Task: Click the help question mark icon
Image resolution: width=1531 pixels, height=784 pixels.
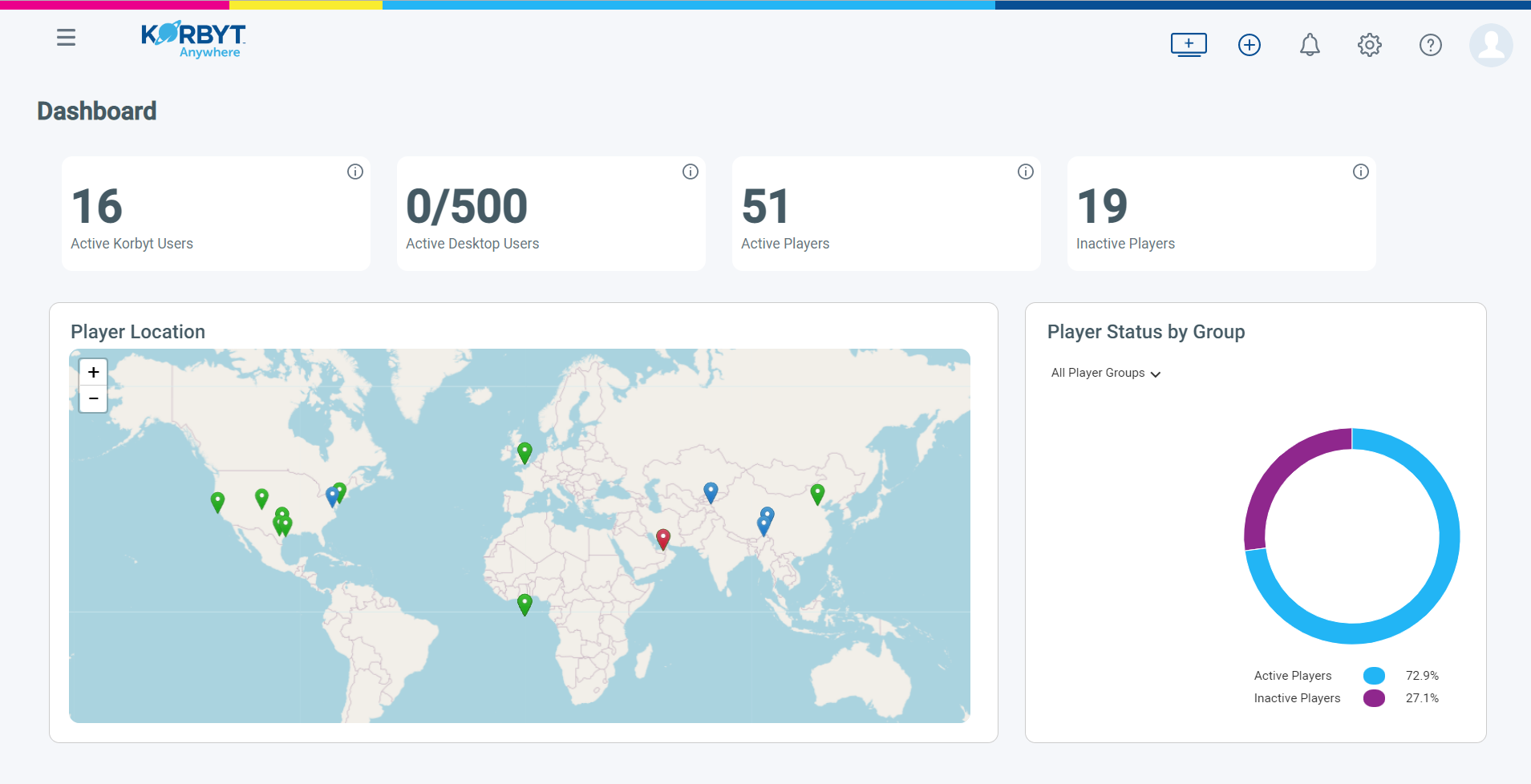Action: click(1431, 45)
